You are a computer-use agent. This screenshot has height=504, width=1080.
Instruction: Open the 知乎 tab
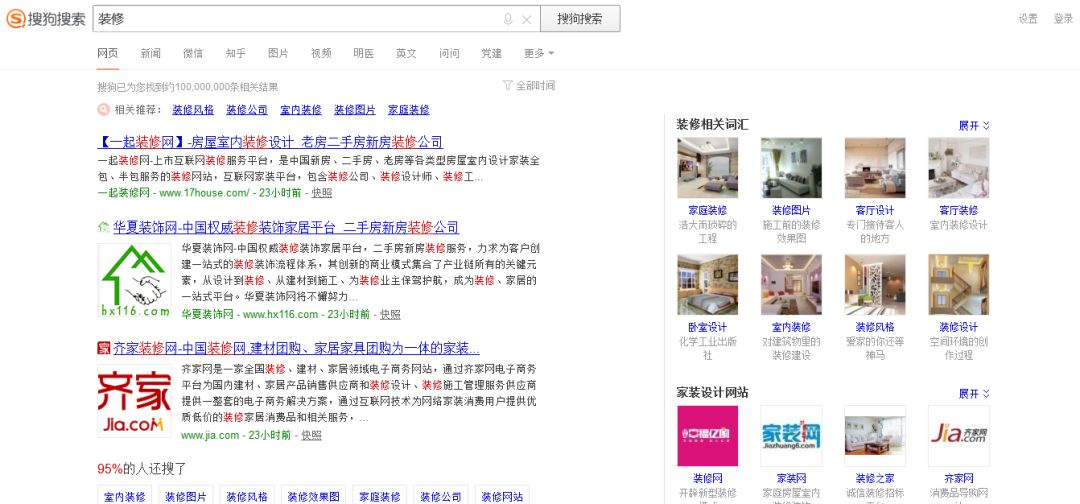pos(236,53)
